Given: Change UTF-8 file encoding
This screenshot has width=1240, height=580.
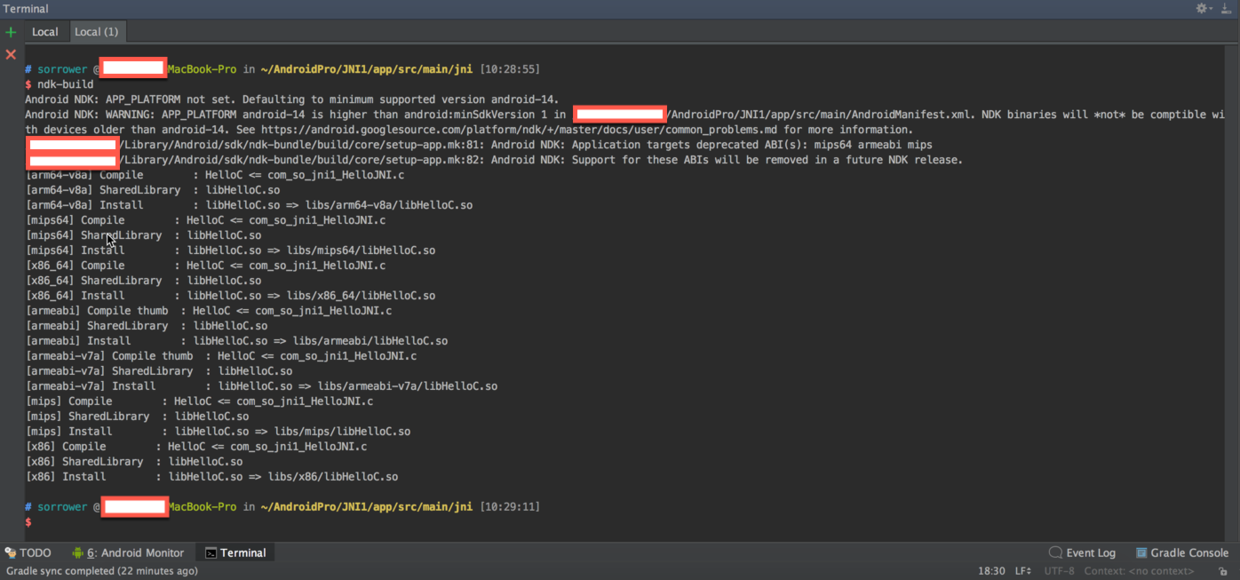Looking at the screenshot, I should (x=1059, y=571).
